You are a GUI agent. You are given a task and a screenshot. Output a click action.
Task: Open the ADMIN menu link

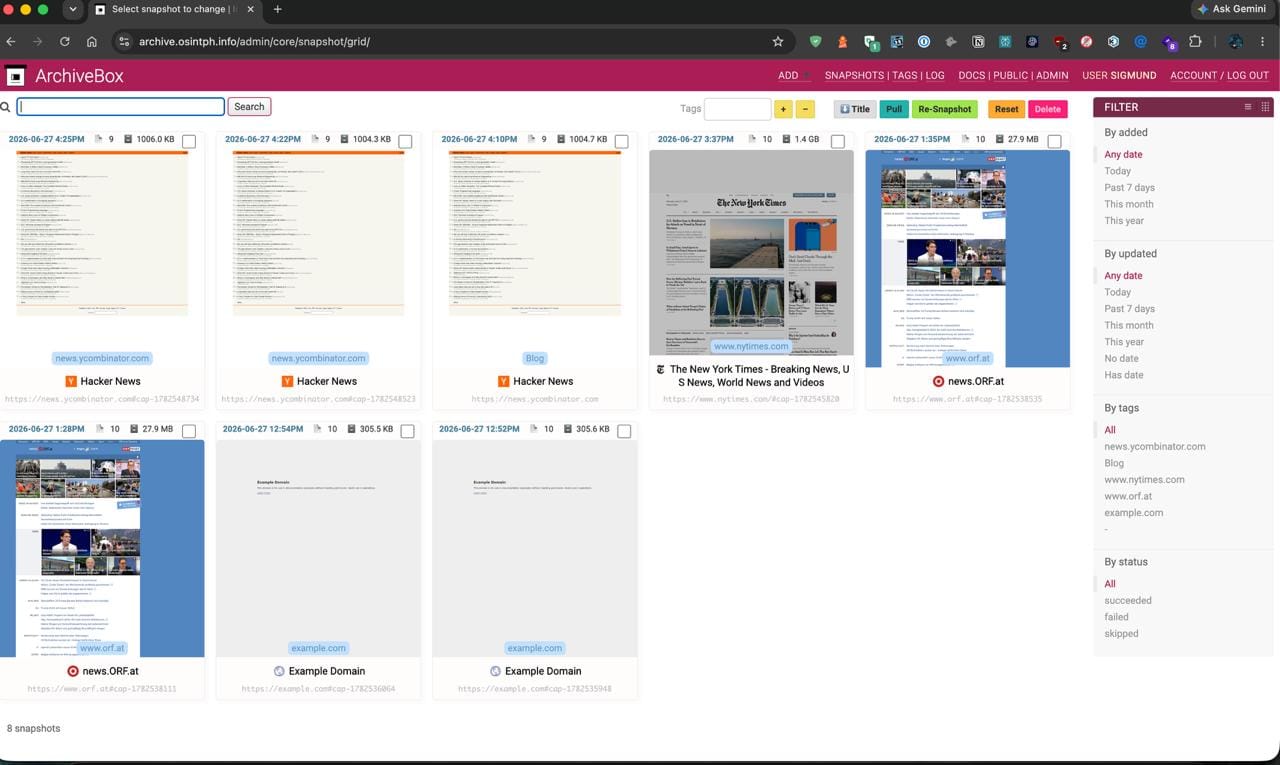[x=1052, y=76]
